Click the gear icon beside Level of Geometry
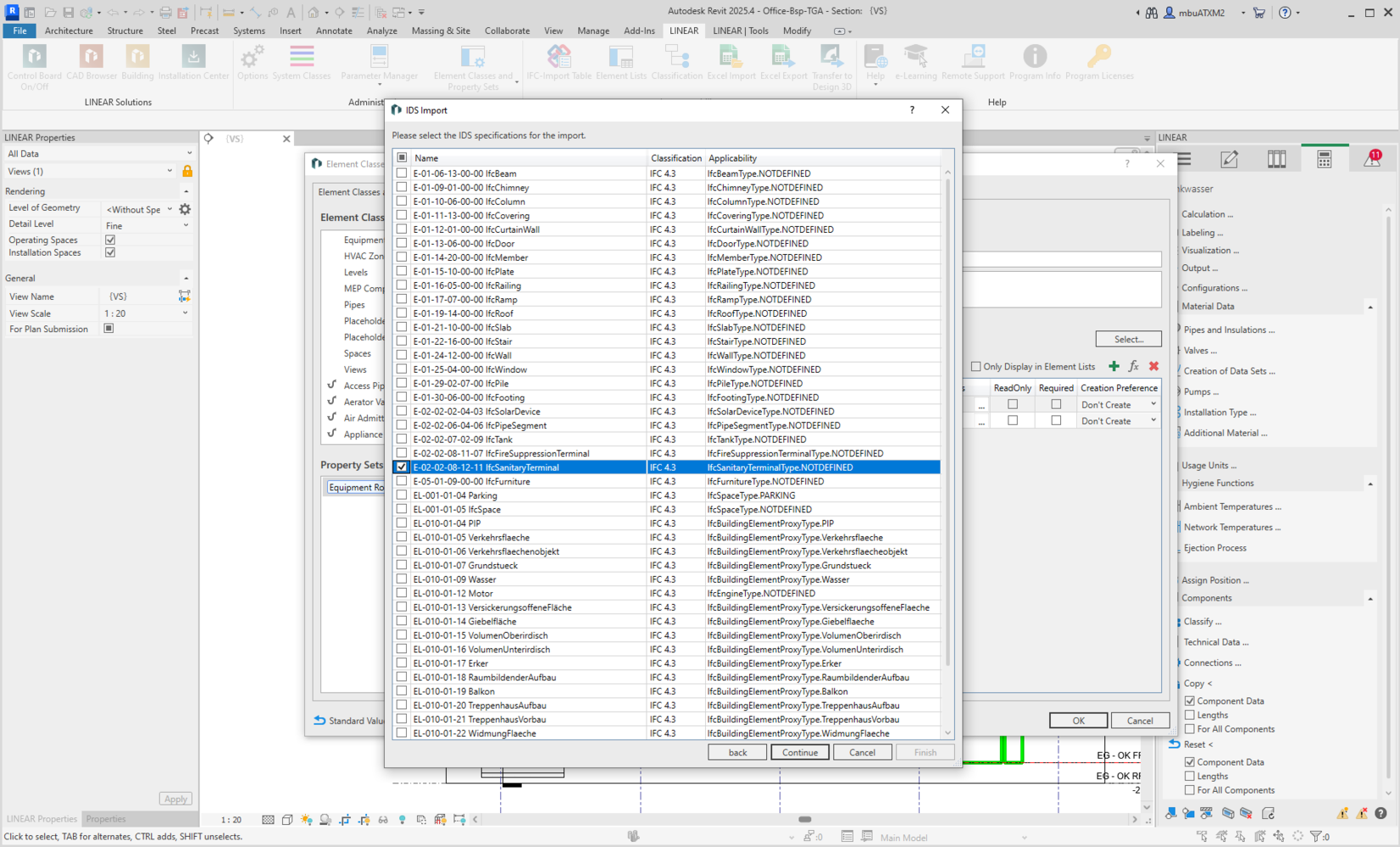Image resolution: width=1400 pixels, height=847 pixels. [x=185, y=208]
